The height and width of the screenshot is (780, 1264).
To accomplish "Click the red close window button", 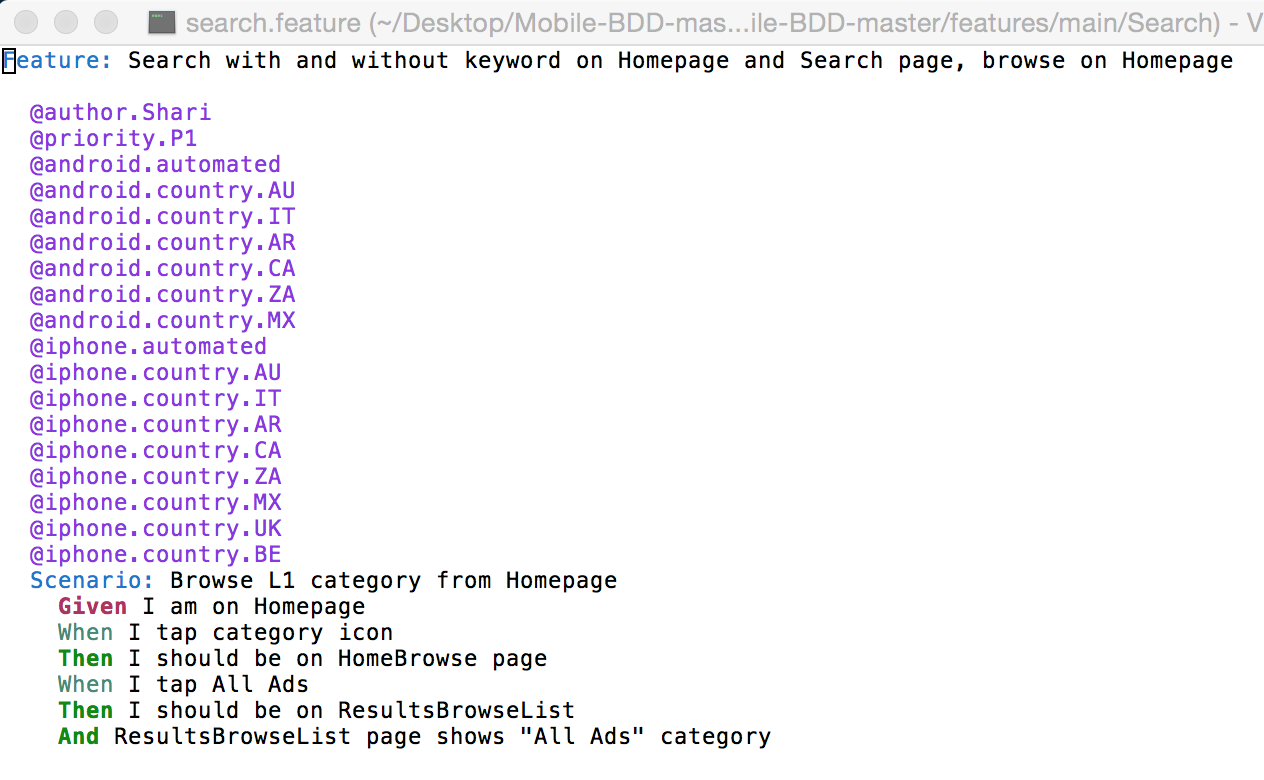I will (28, 21).
